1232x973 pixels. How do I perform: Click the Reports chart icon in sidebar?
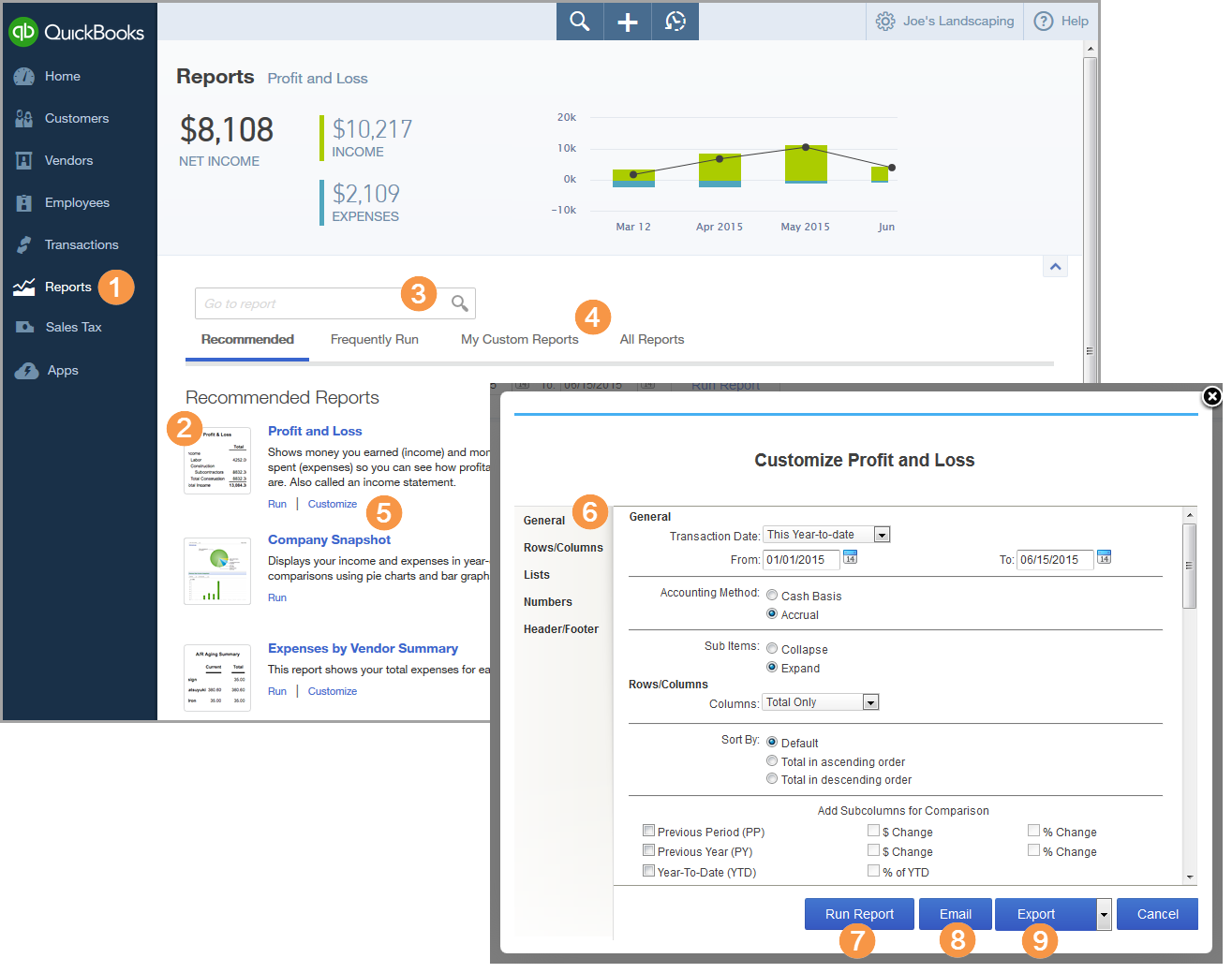click(x=24, y=287)
